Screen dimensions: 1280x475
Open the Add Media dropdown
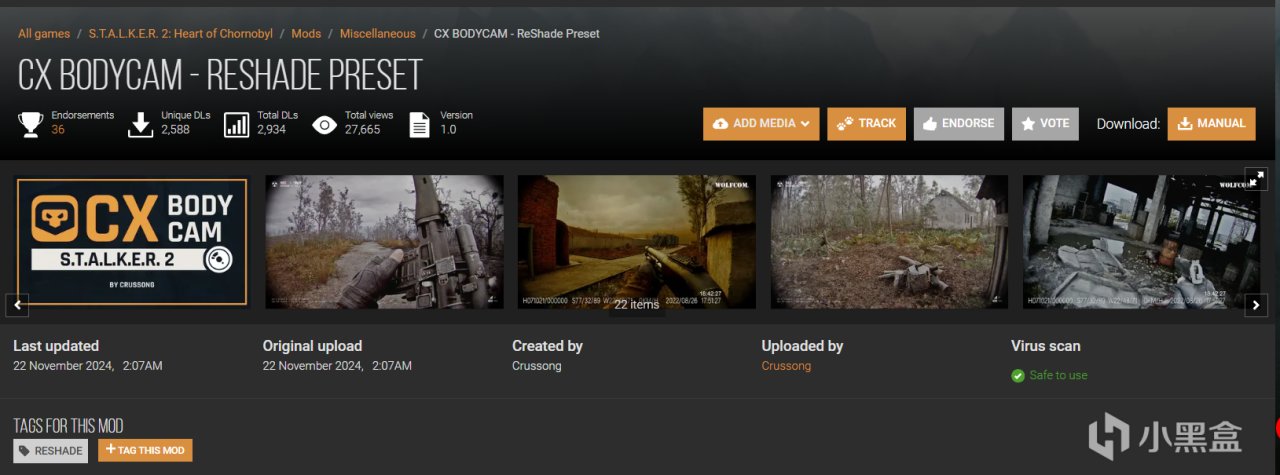(761, 124)
